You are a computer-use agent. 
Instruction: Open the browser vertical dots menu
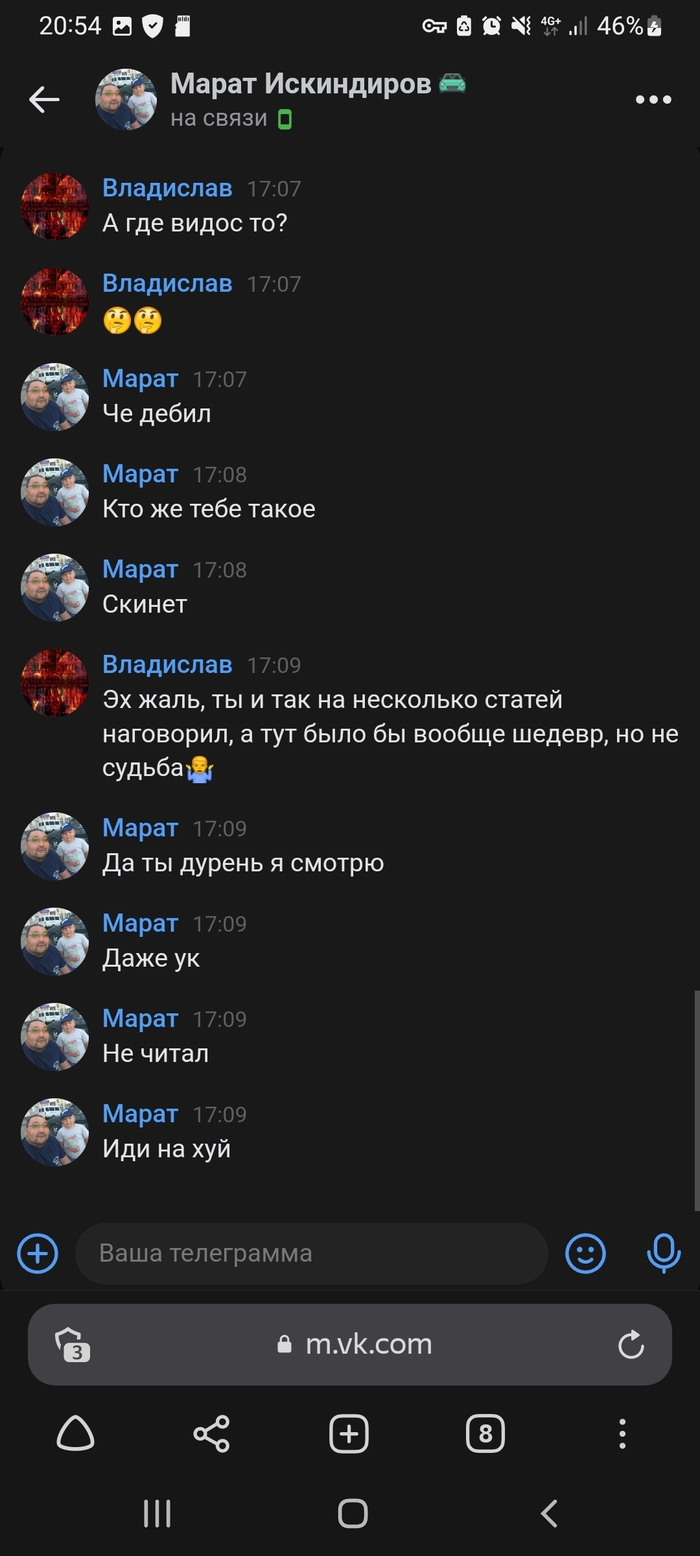(x=622, y=1434)
